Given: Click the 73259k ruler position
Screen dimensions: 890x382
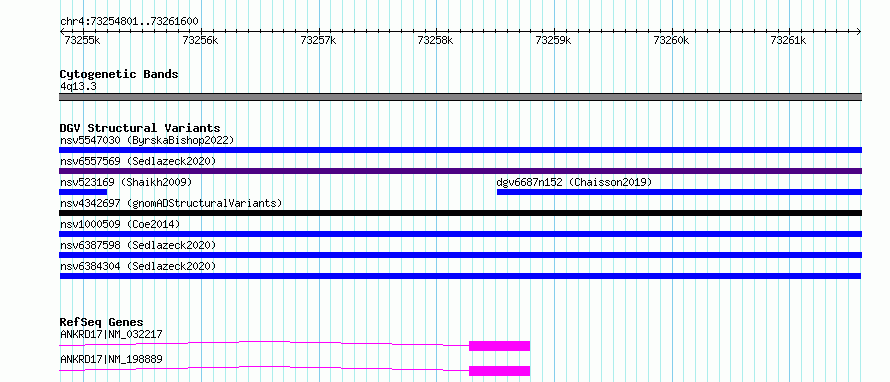Looking at the screenshot, I should tap(553, 40).
